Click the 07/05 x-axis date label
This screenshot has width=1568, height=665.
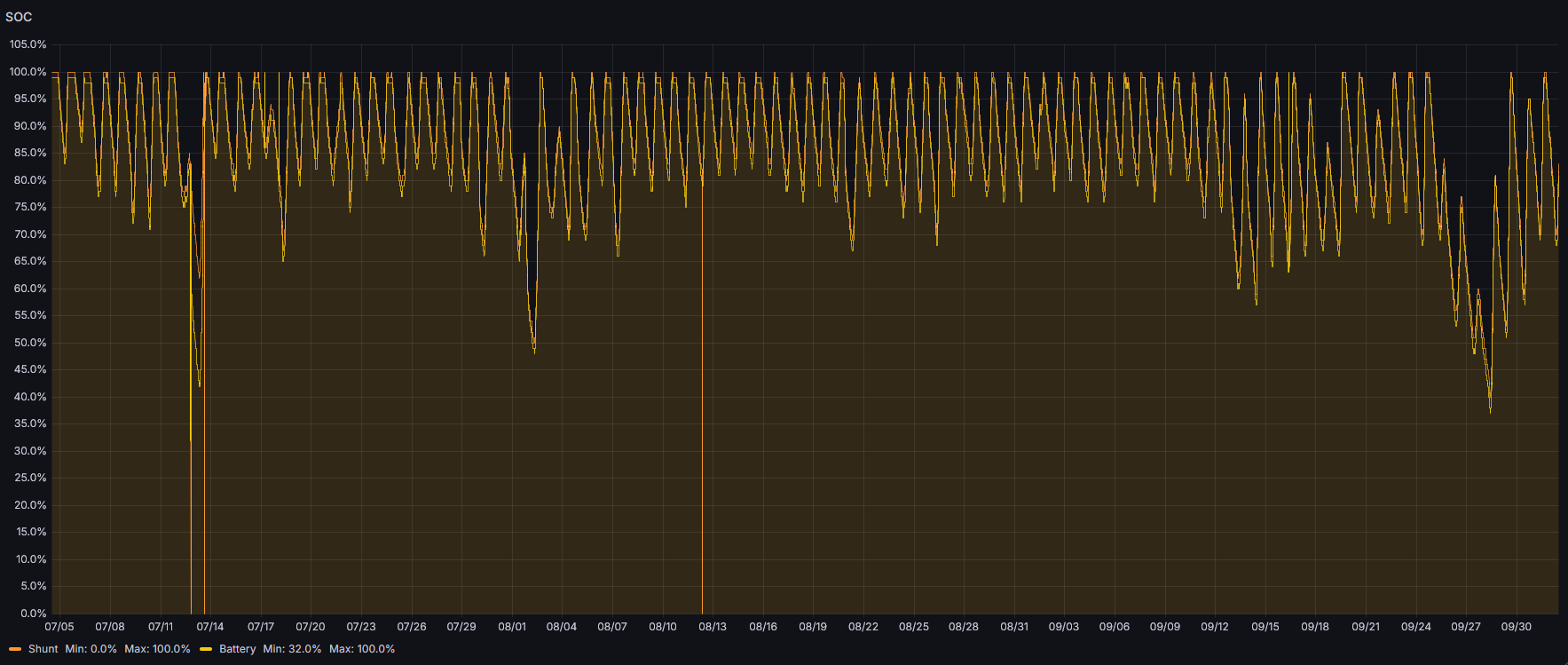[x=59, y=627]
